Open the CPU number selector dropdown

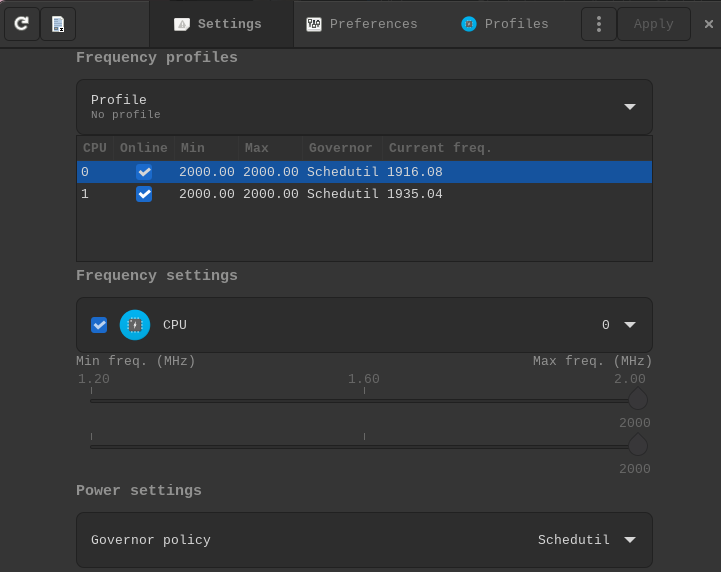pyautogui.click(x=629, y=325)
